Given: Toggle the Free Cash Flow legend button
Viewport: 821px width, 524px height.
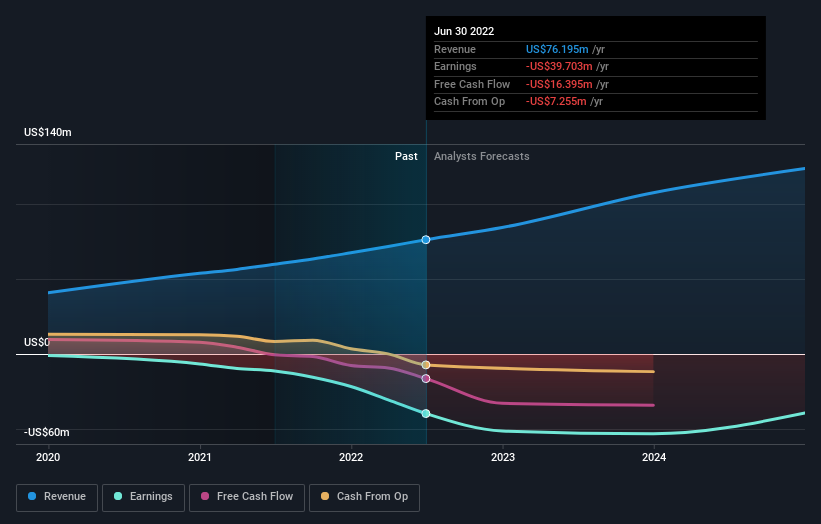Looking at the screenshot, I should (247, 497).
